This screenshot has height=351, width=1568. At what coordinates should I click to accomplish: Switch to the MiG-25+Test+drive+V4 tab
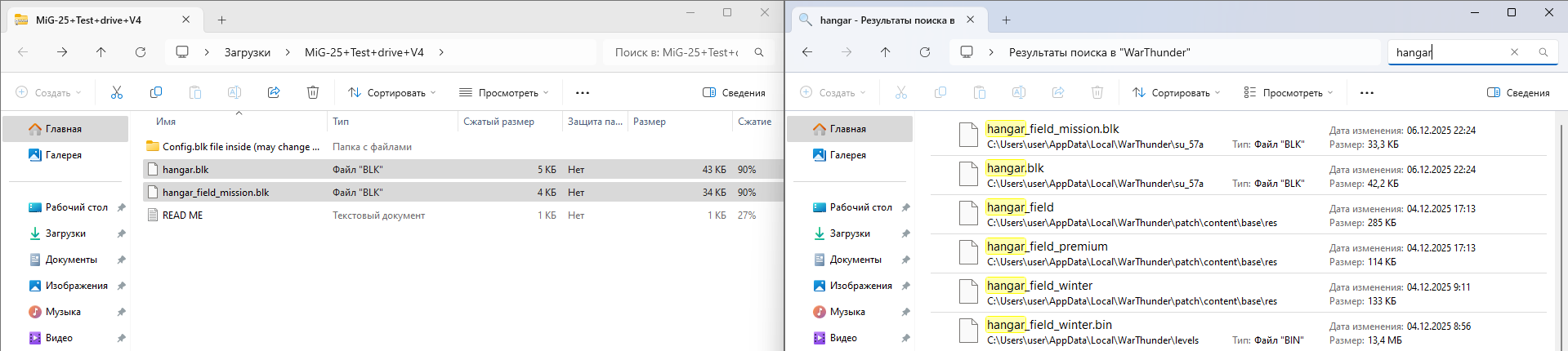click(88, 20)
